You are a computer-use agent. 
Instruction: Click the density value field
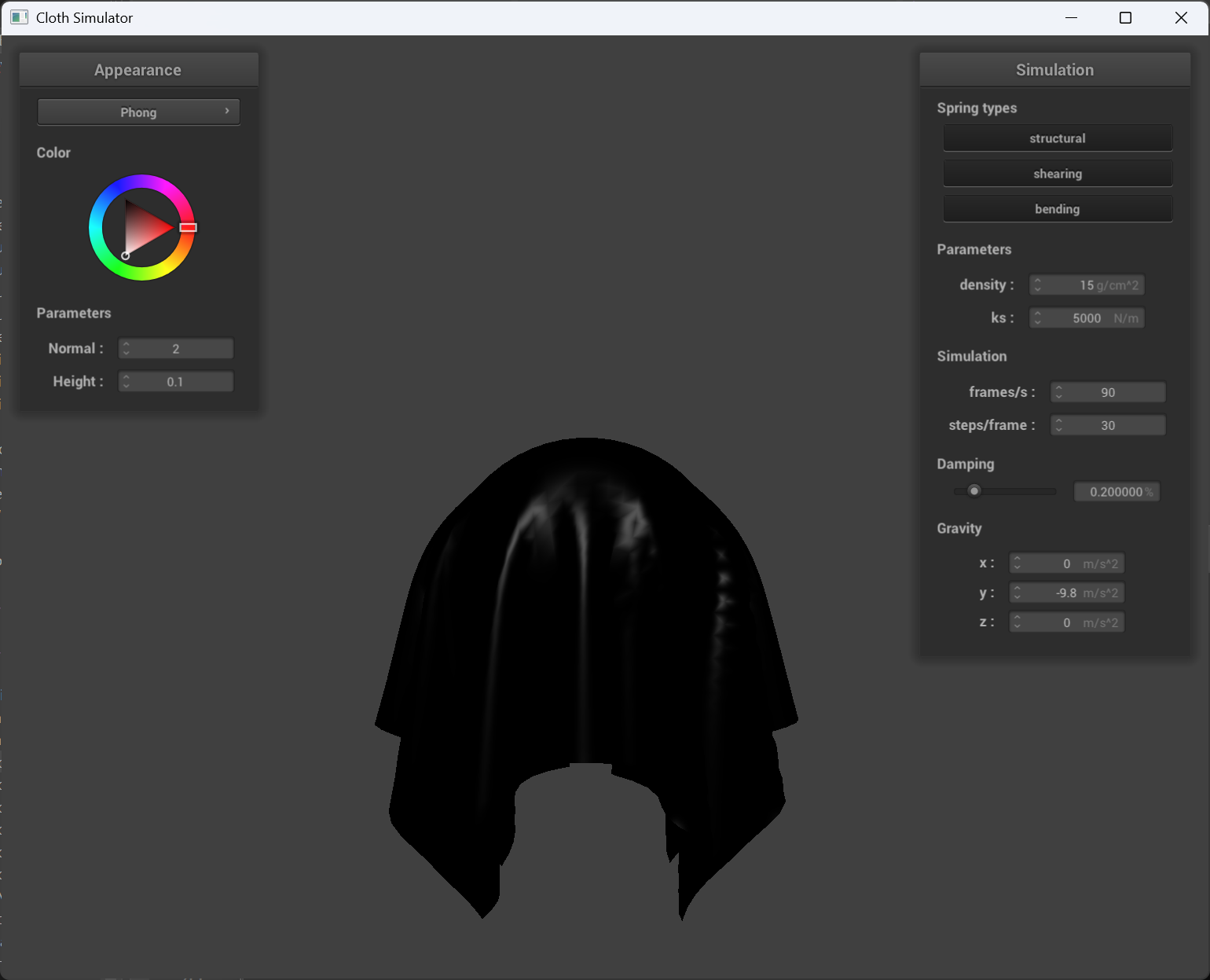tap(1087, 285)
